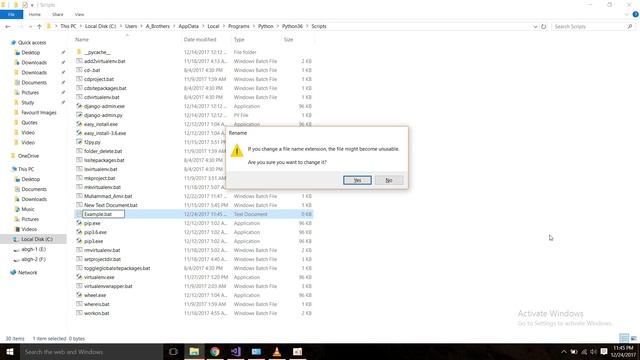
Task: Expand the ribbon with the chevron
Action: click(x=627, y=14)
